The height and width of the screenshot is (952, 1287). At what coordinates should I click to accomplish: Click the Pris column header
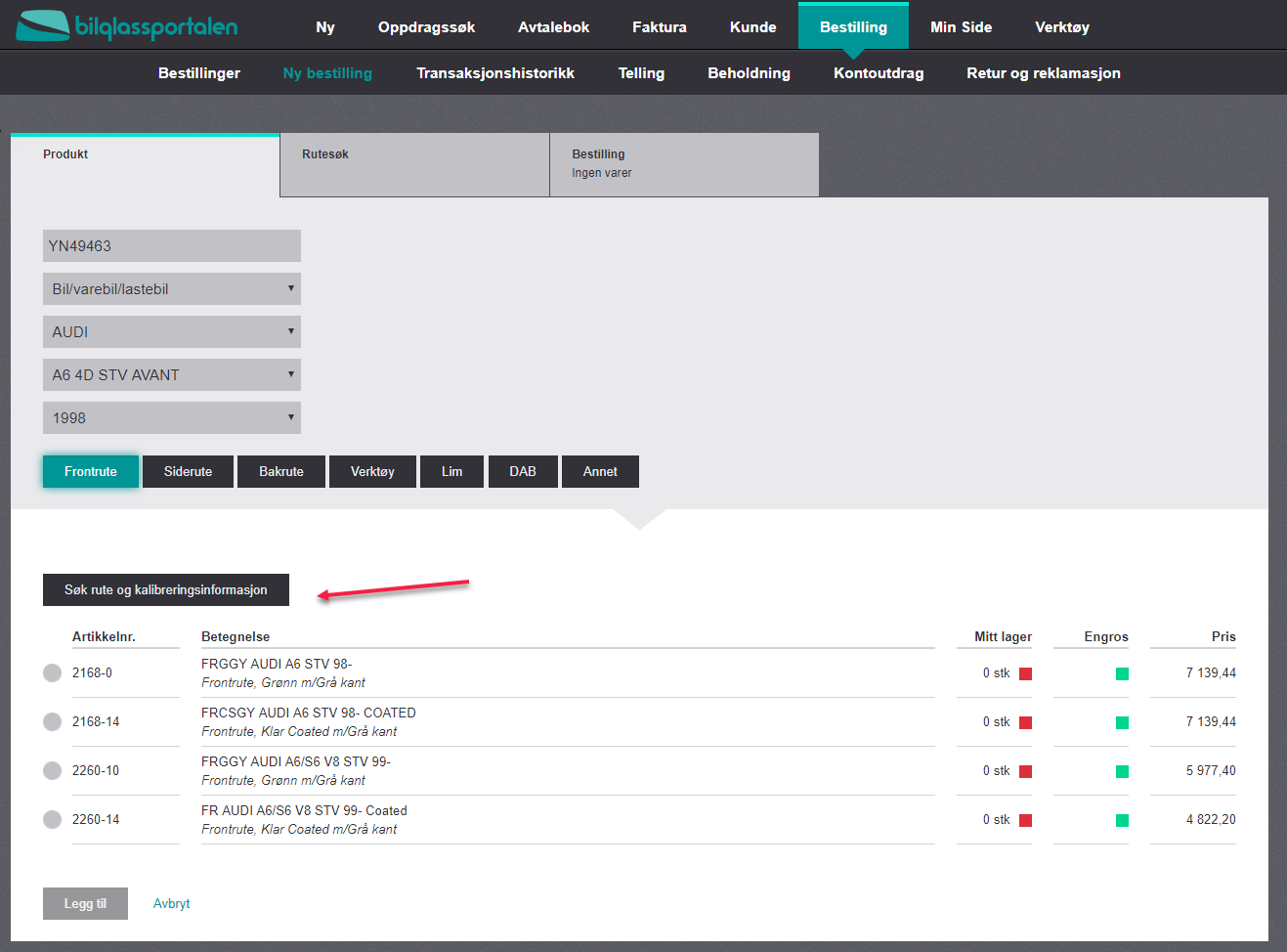(1223, 637)
